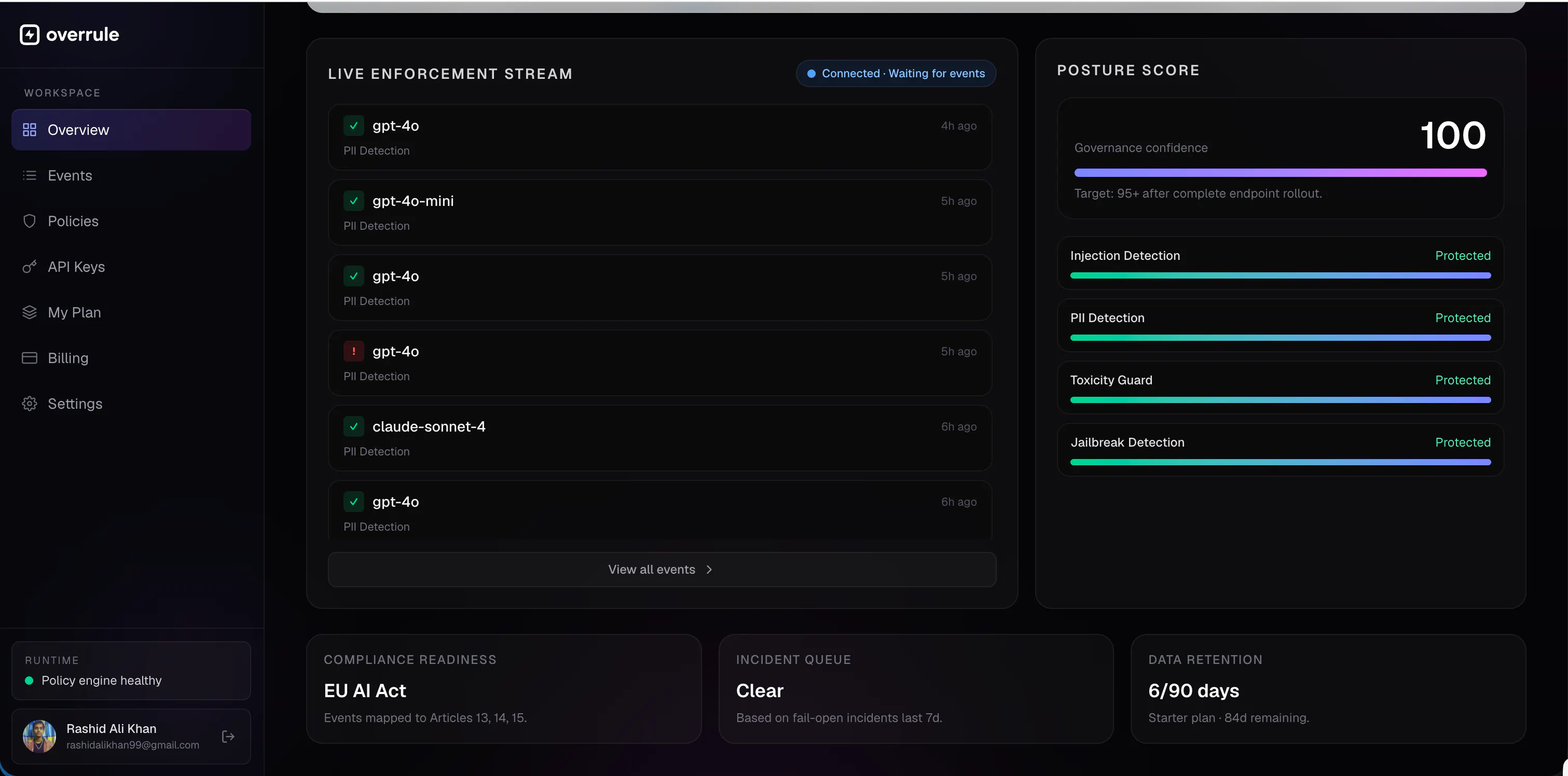The height and width of the screenshot is (776, 1568).
Task: Click the sign-out icon beside Rashid Ali Khan
Action: point(228,737)
